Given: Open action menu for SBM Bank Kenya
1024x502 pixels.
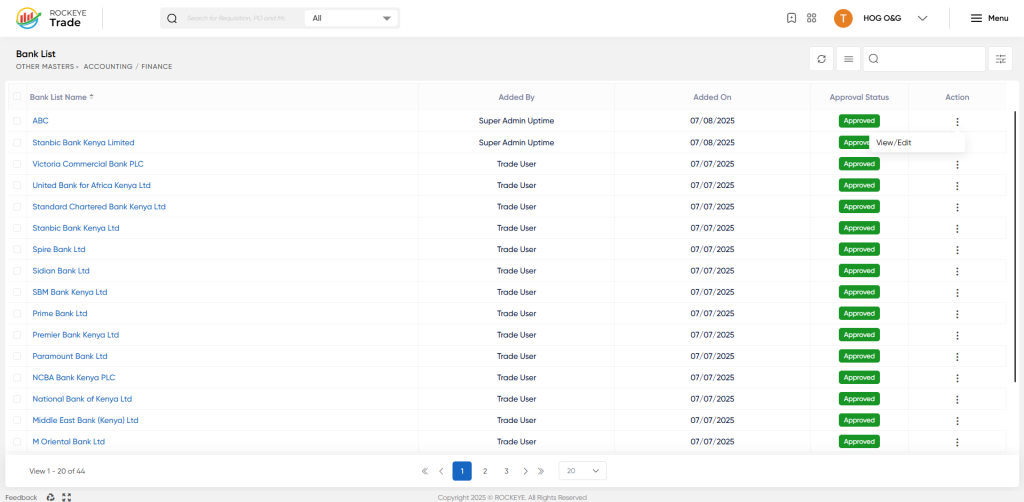Looking at the screenshot, I should coord(957,293).
